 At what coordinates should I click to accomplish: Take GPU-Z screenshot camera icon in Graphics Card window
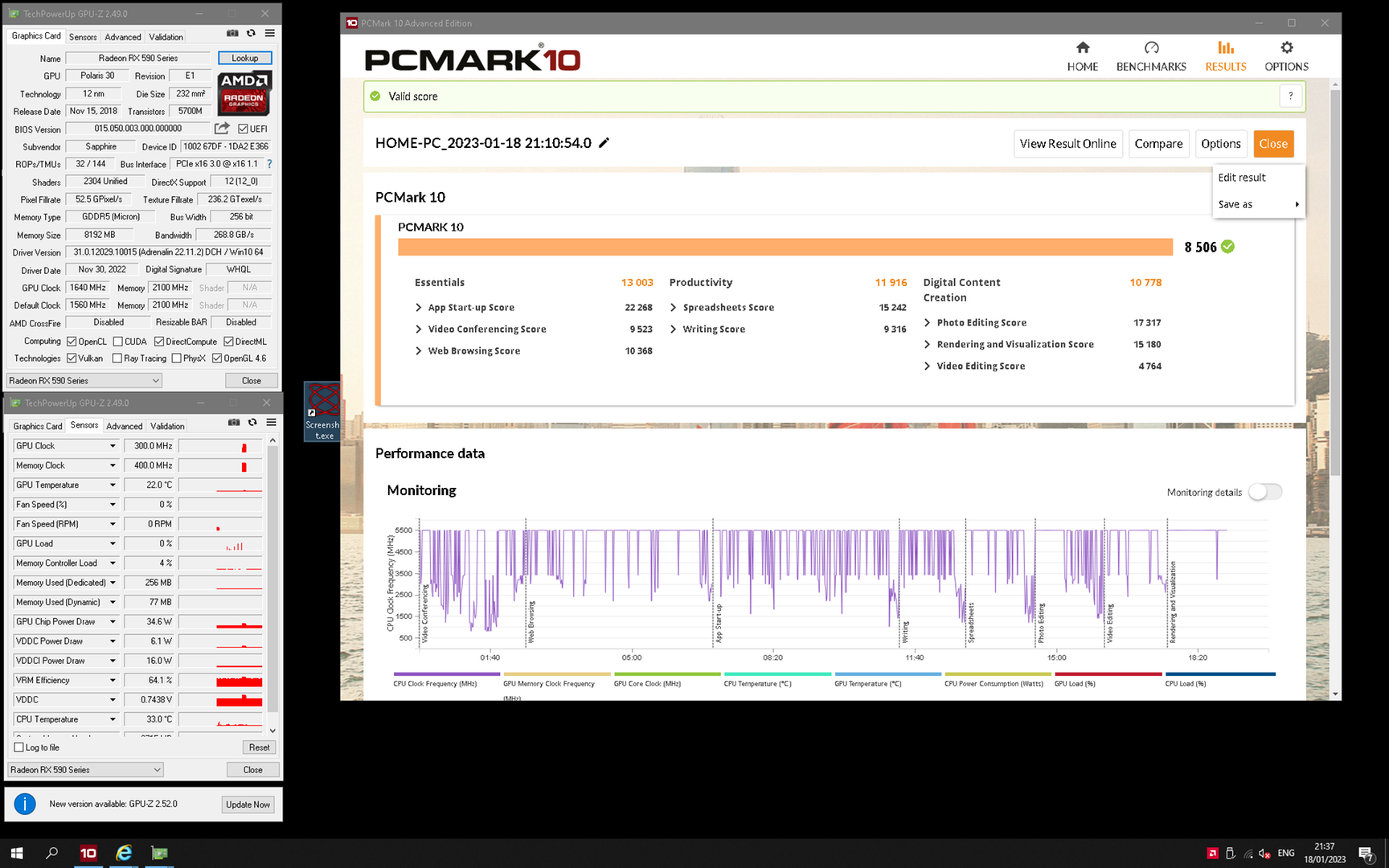pos(232,33)
